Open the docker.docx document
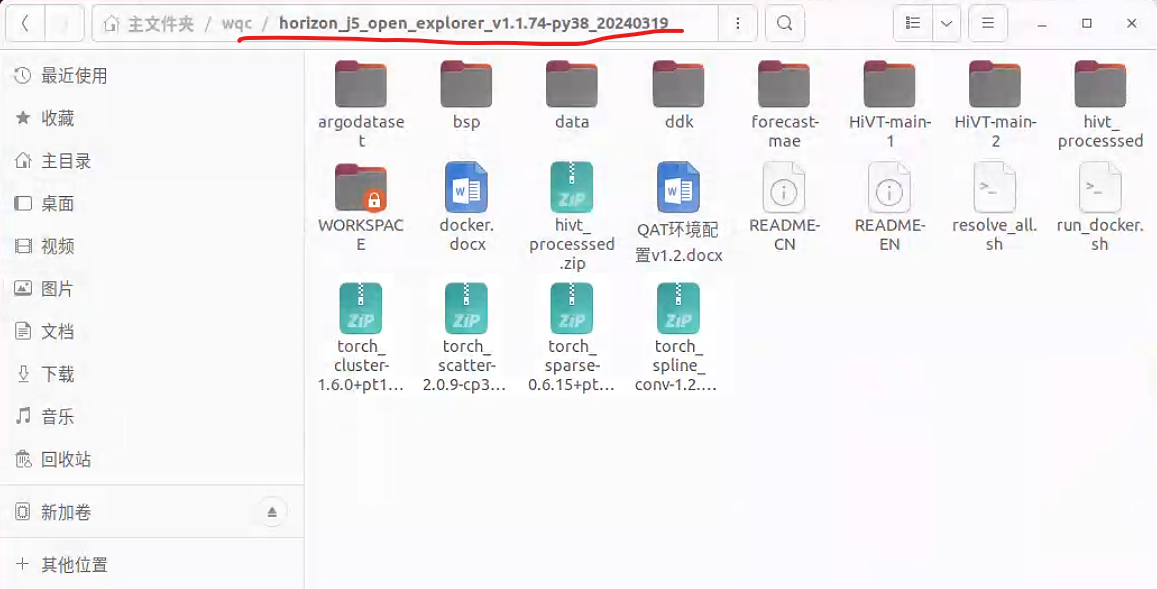This screenshot has height=589, width=1157. pos(466,189)
